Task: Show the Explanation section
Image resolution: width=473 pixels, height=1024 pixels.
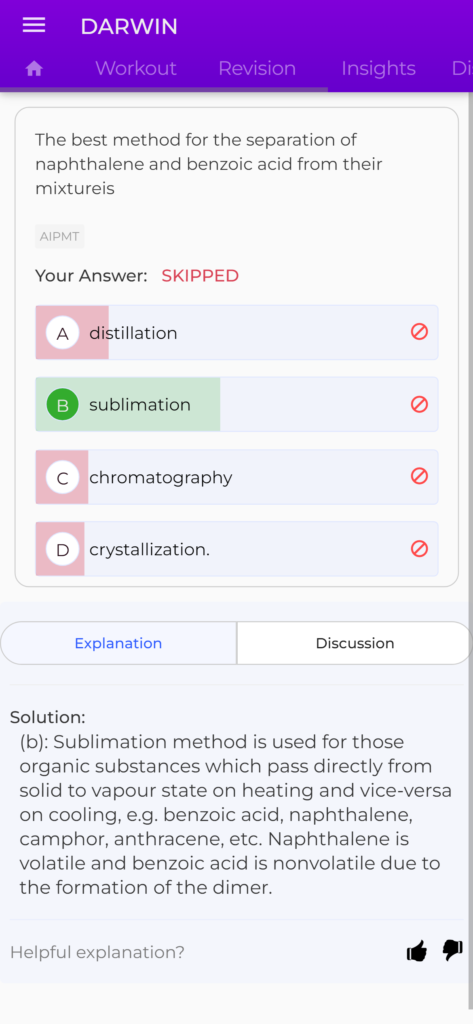Action: point(118,643)
